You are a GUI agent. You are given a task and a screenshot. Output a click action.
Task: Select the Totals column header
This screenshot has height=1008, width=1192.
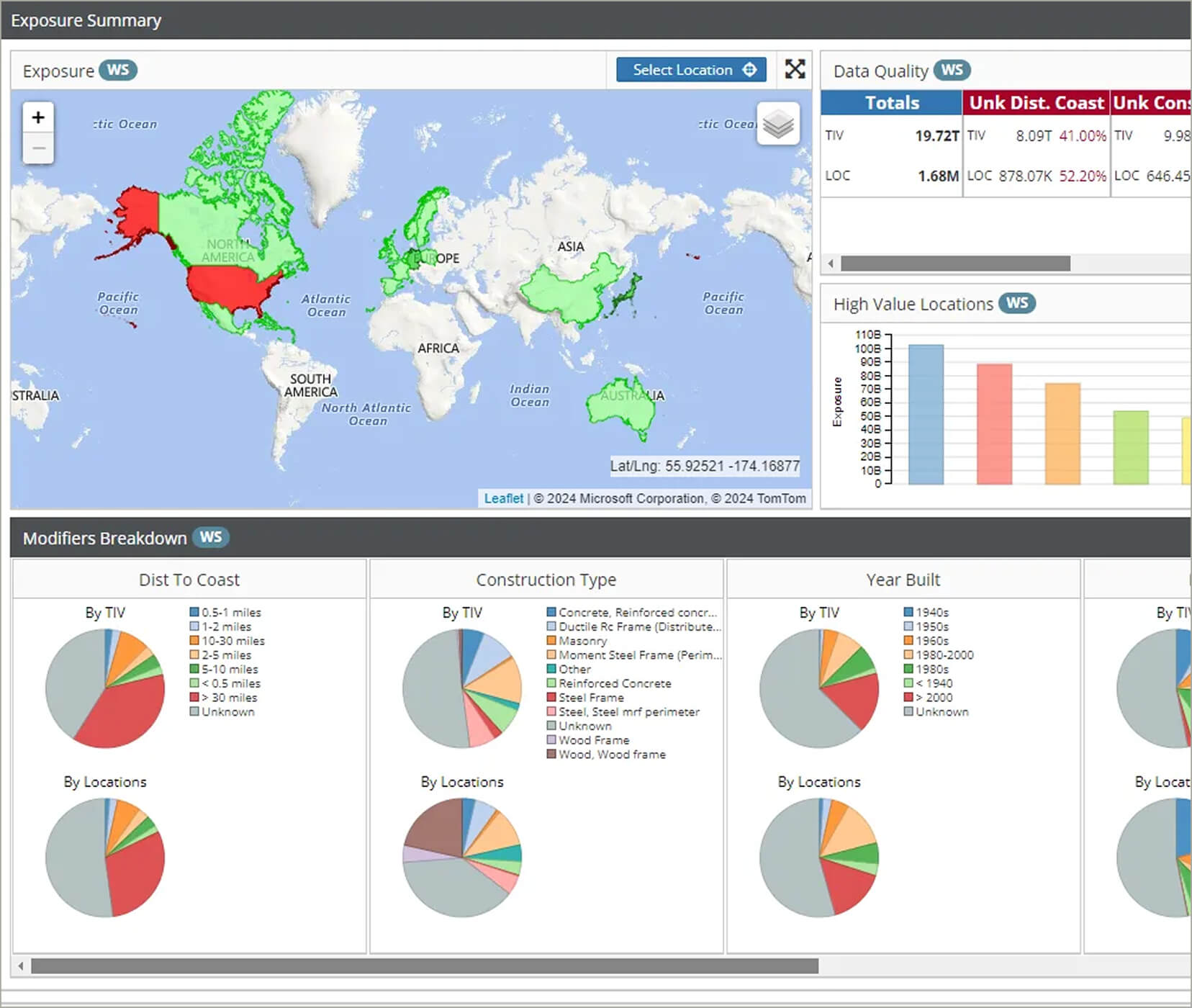click(891, 103)
